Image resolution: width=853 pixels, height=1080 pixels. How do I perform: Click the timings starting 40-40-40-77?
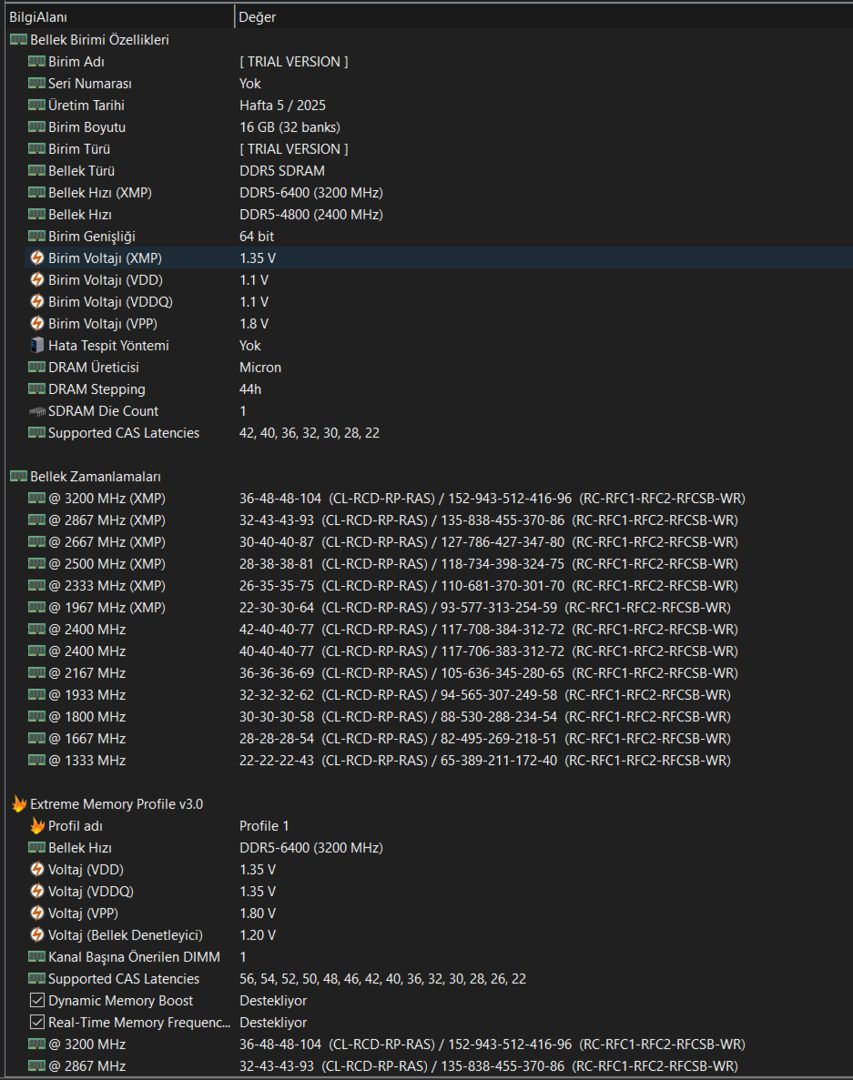pos(489,652)
